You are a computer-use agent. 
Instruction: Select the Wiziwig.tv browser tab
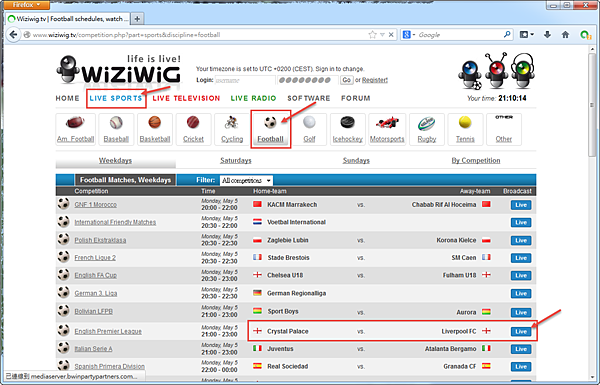(x=69, y=18)
